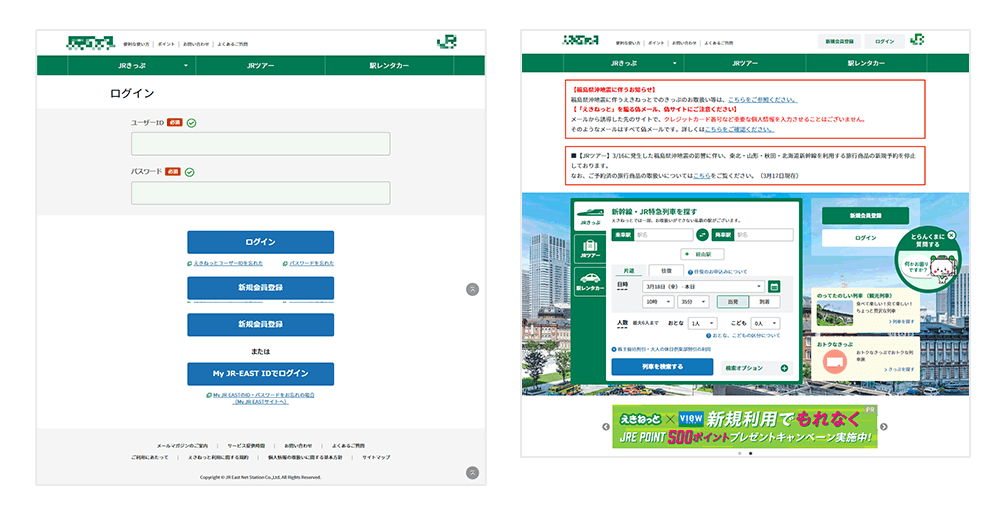
Task: Expand 検索オプション search options
Action: point(756,368)
